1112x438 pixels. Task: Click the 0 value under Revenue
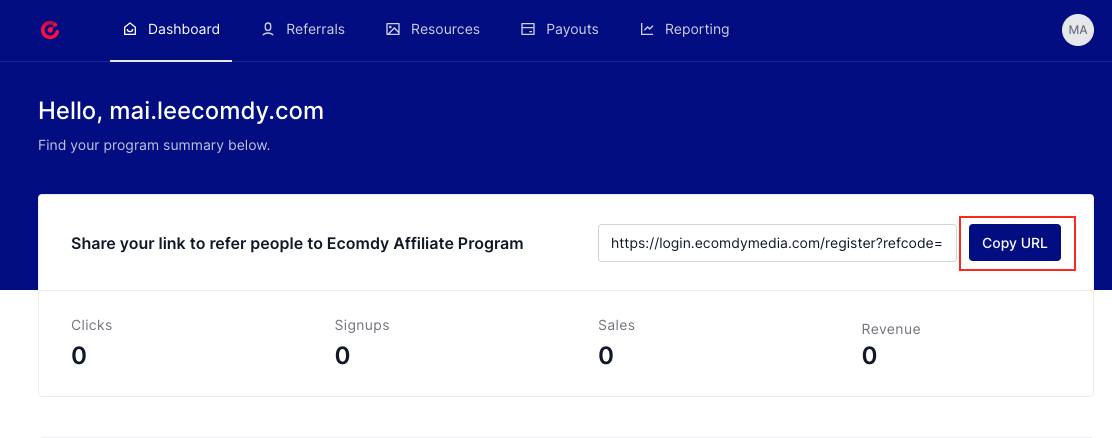click(x=869, y=355)
